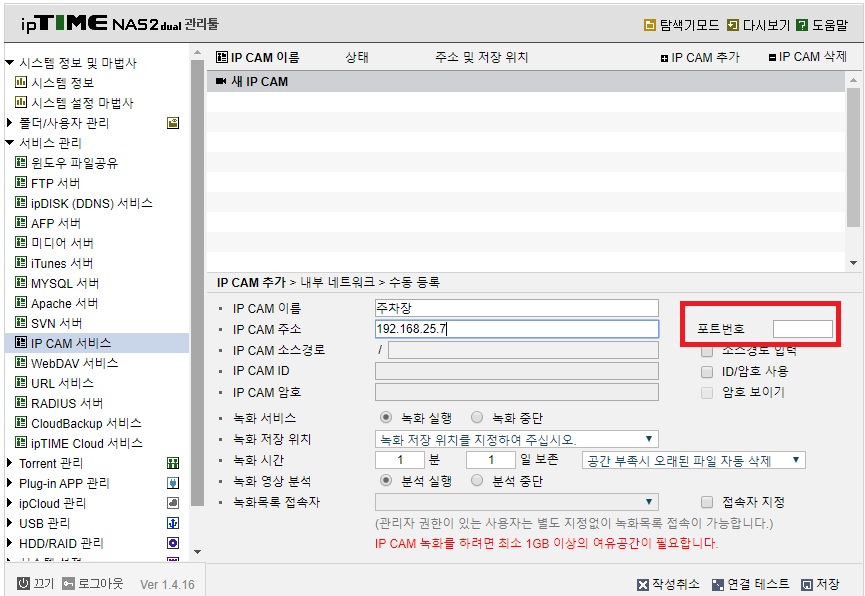The width and height of the screenshot is (865, 596).
Task: Expand the Torrent 관리 tree
Action: coord(9,463)
